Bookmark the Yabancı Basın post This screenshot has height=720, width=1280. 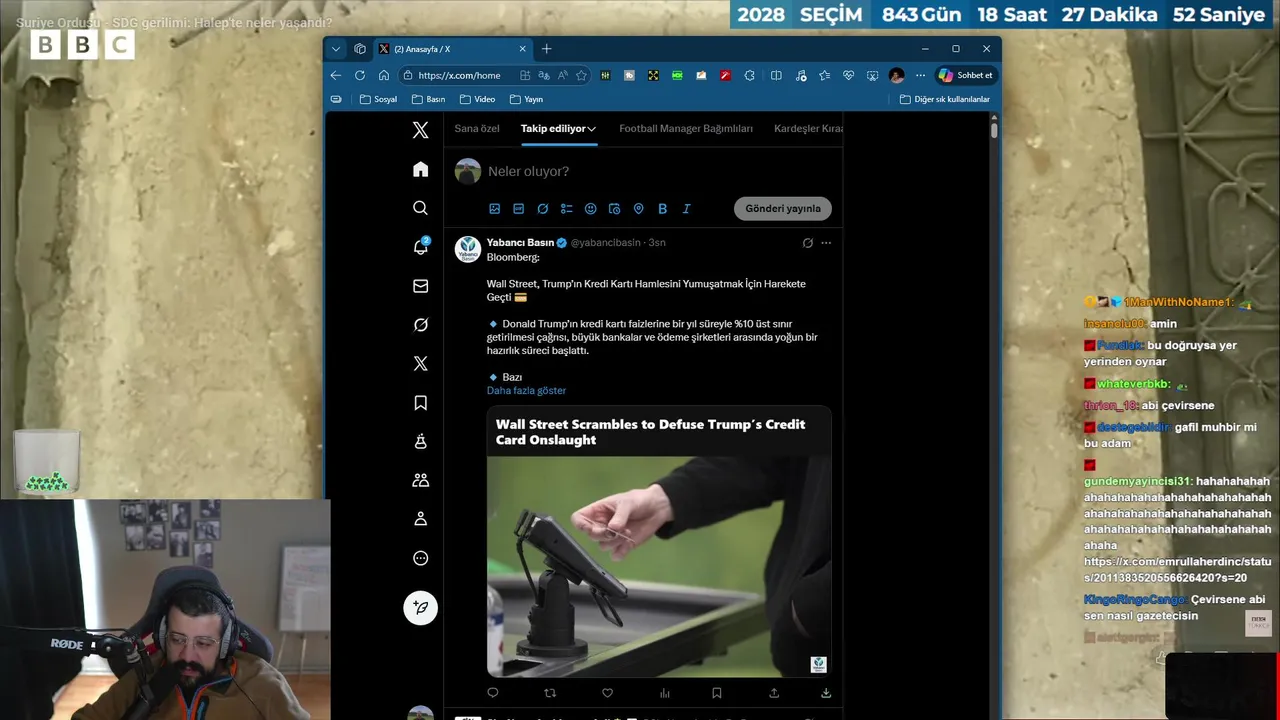pos(716,692)
